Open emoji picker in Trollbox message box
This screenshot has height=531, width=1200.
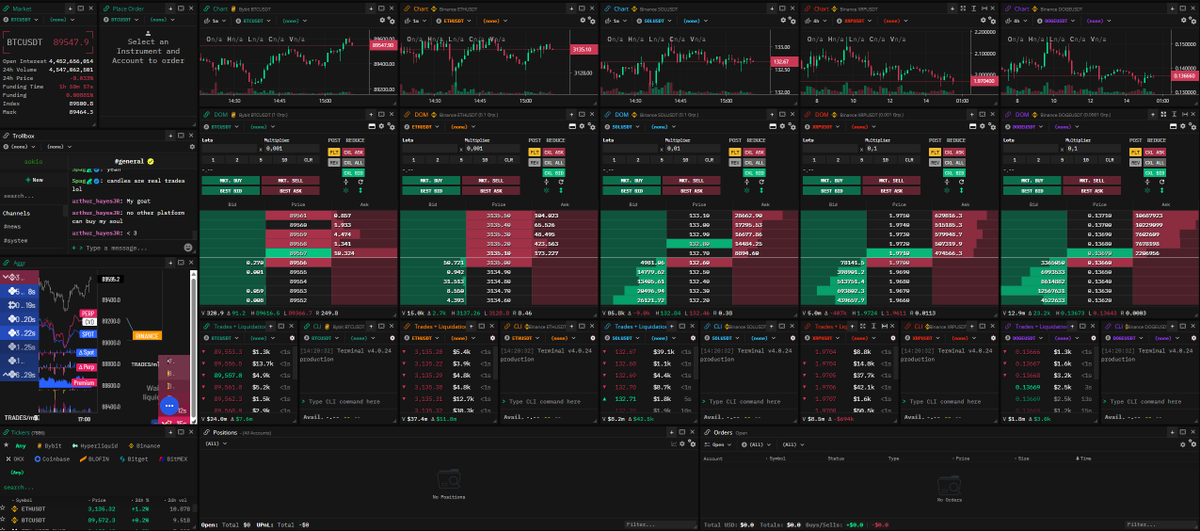click(188, 247)
